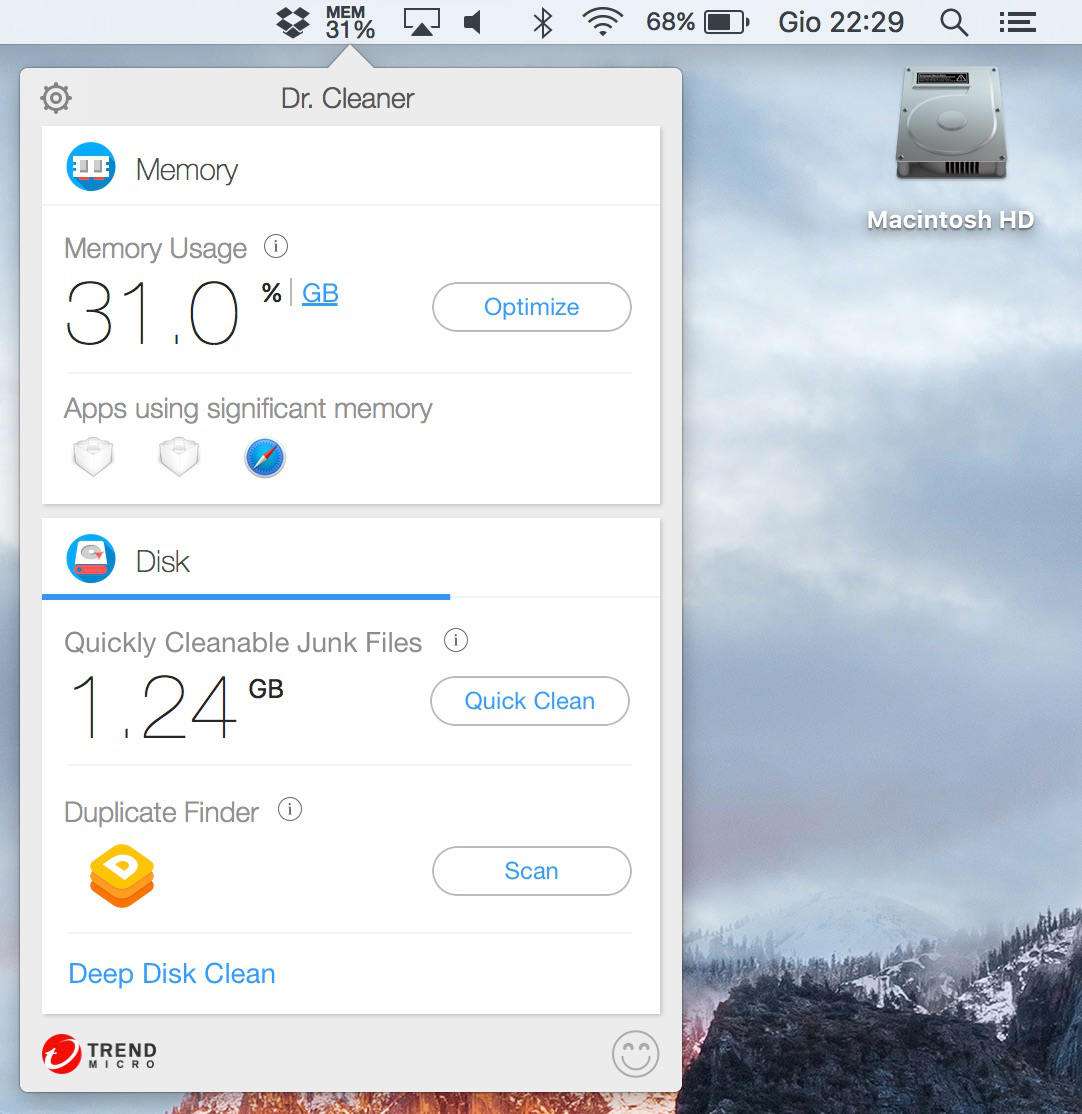
Task: Click Scan for duplicate files
Action: 531,871
